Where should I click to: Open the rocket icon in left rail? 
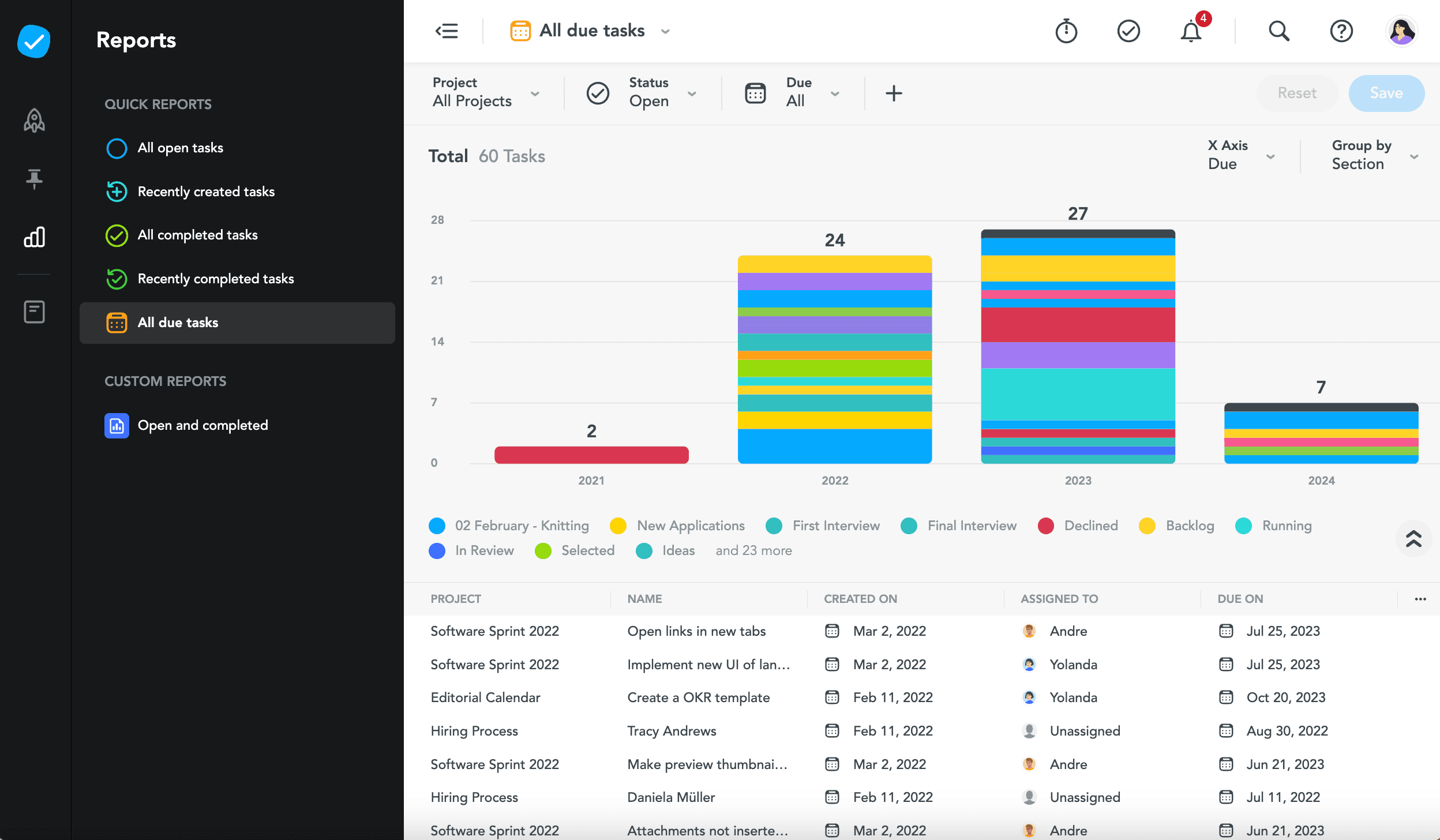click(34, 121)
